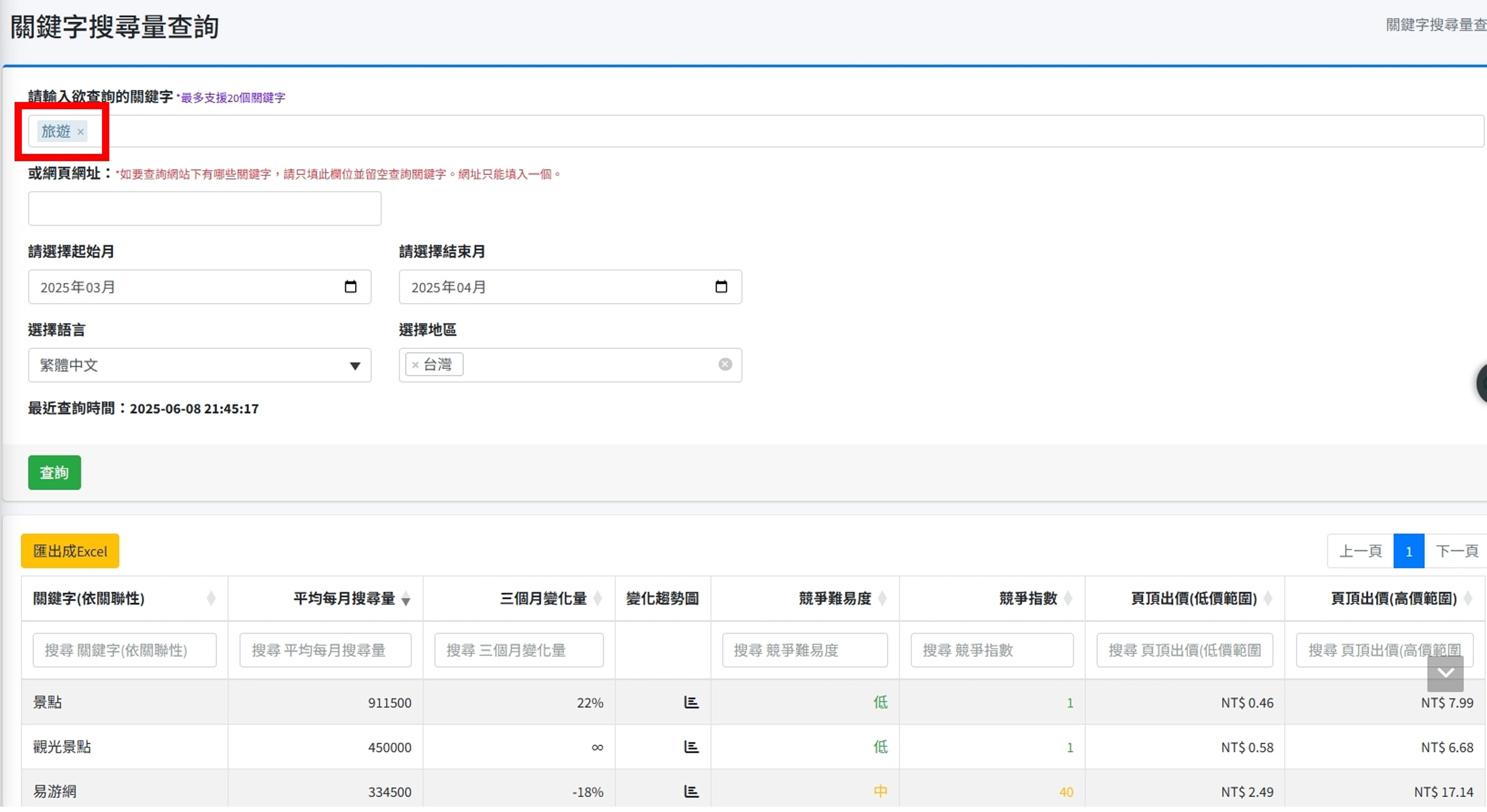Open the 繁體中文 language dropdown

coord(199,365)
